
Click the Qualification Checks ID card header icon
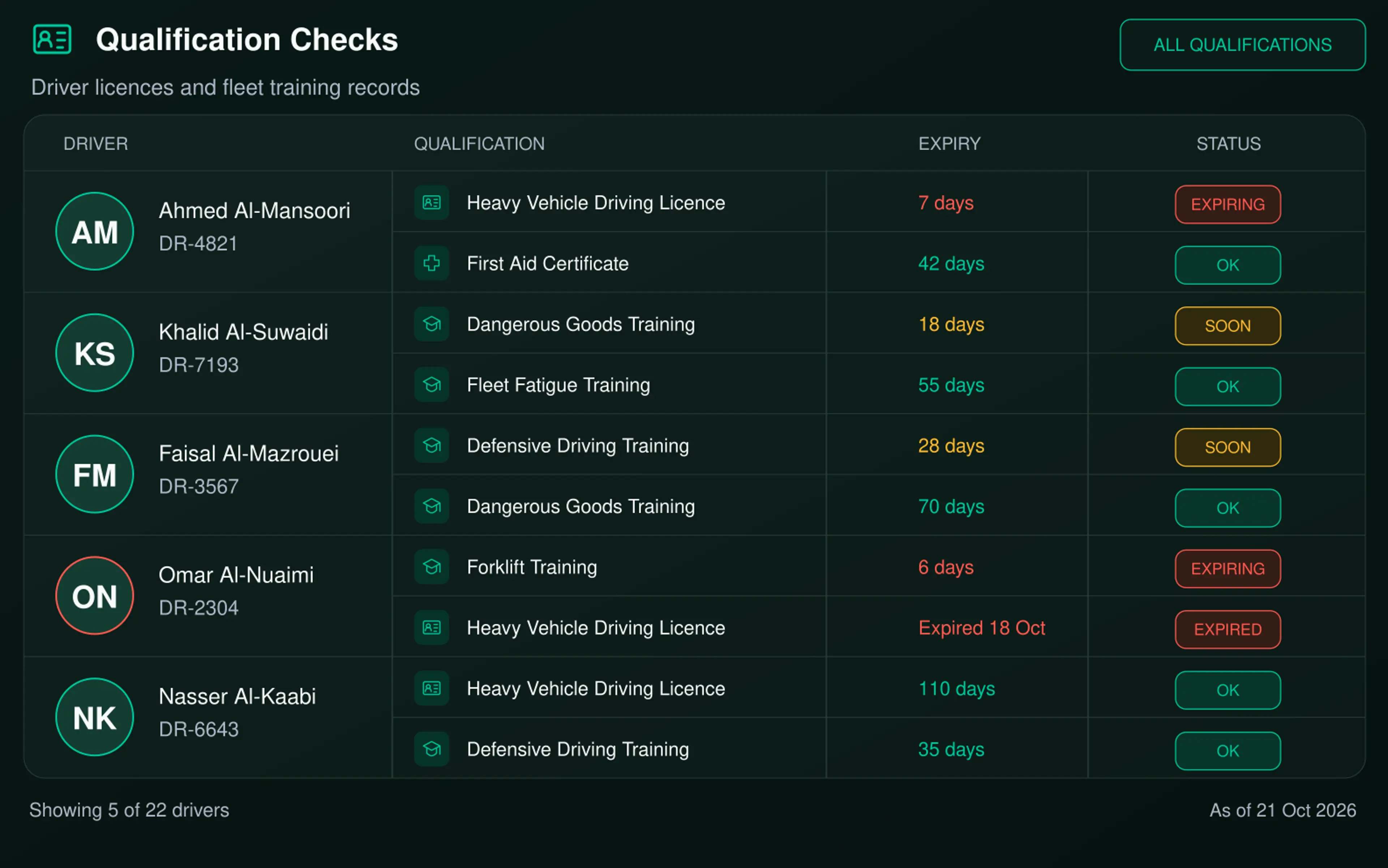click(x=52, y=39)
